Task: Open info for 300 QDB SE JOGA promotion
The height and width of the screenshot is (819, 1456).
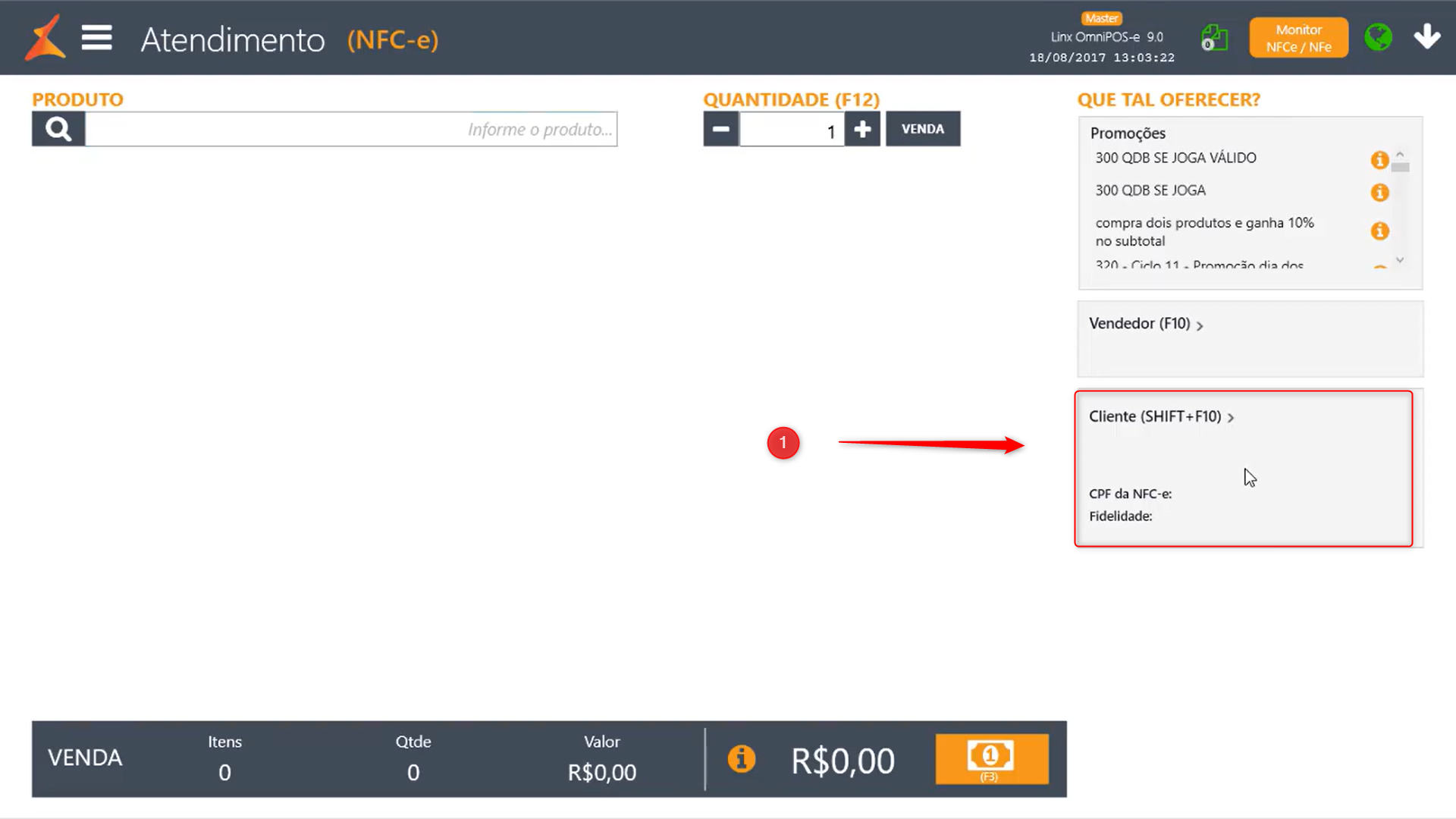Action: coord(1379,192)
